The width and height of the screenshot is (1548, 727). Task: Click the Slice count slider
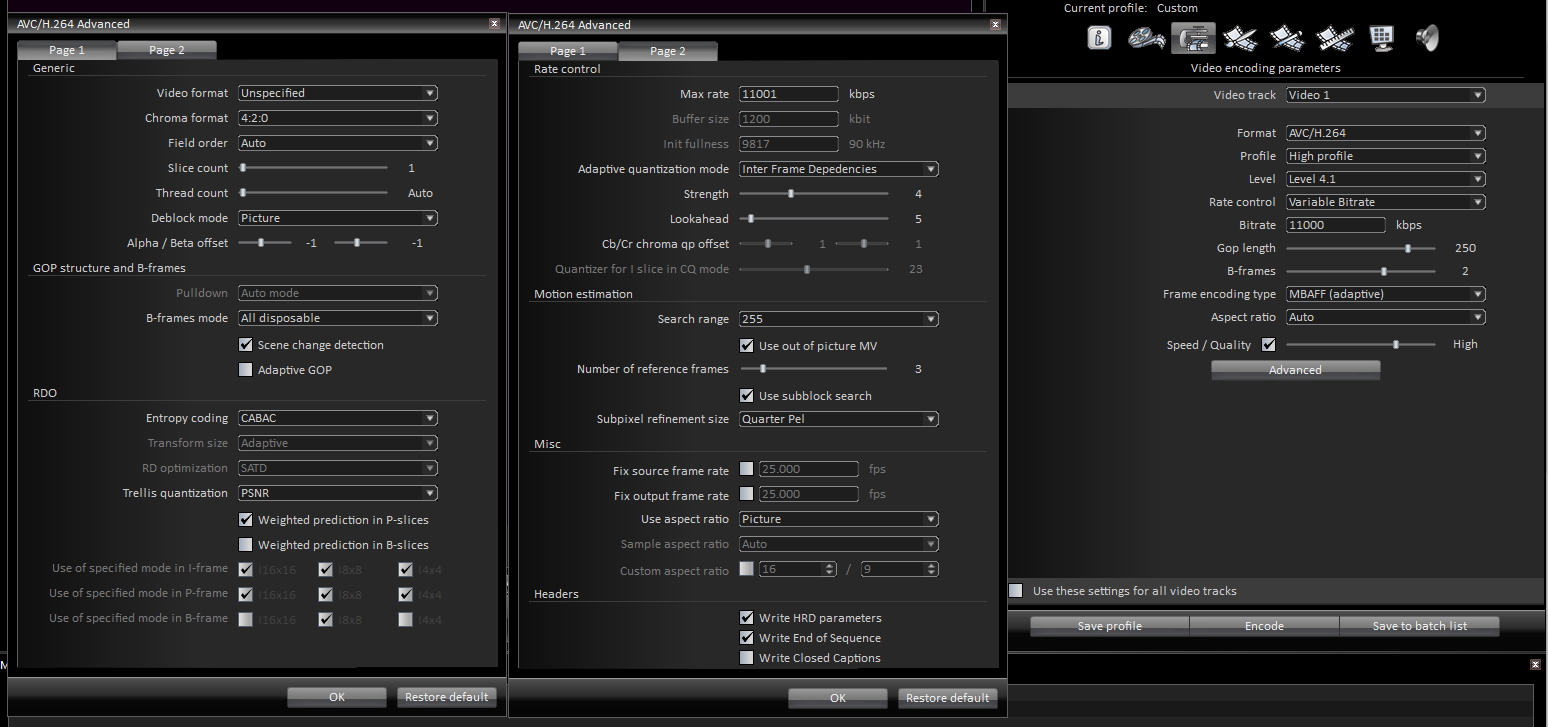click(313, 168)
